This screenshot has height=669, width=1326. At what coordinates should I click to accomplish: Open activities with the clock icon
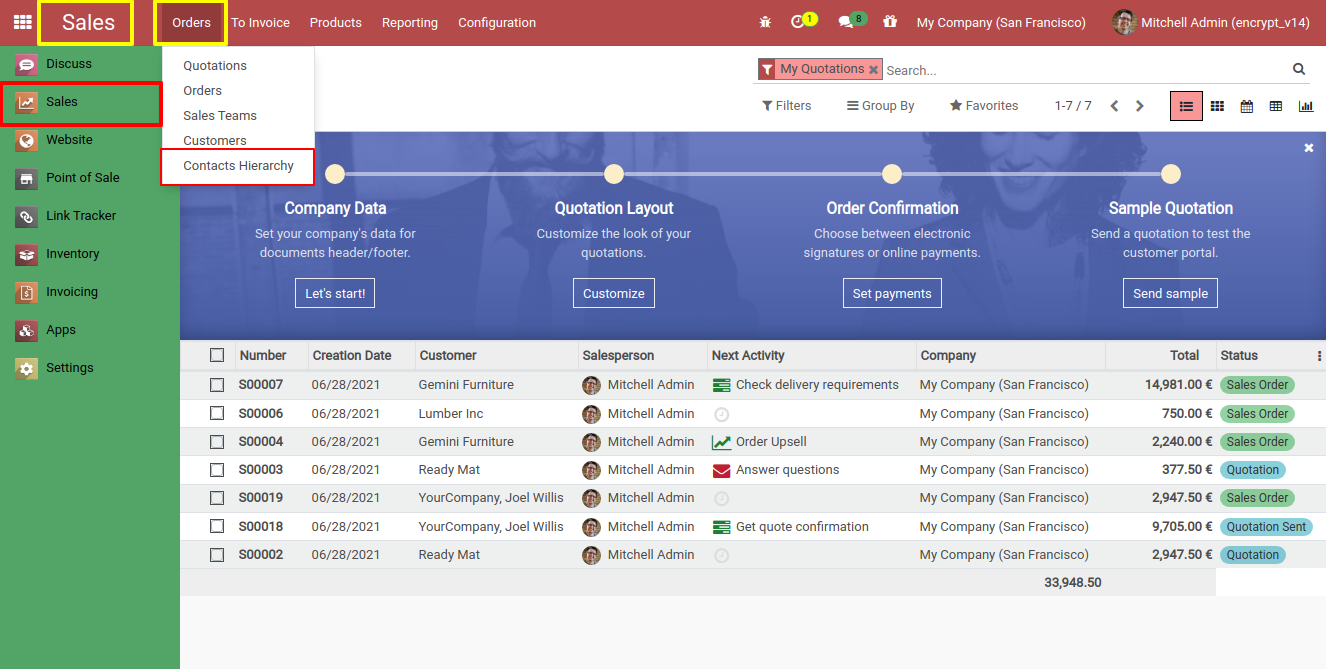pyautogui.click(x=797, y=22)
